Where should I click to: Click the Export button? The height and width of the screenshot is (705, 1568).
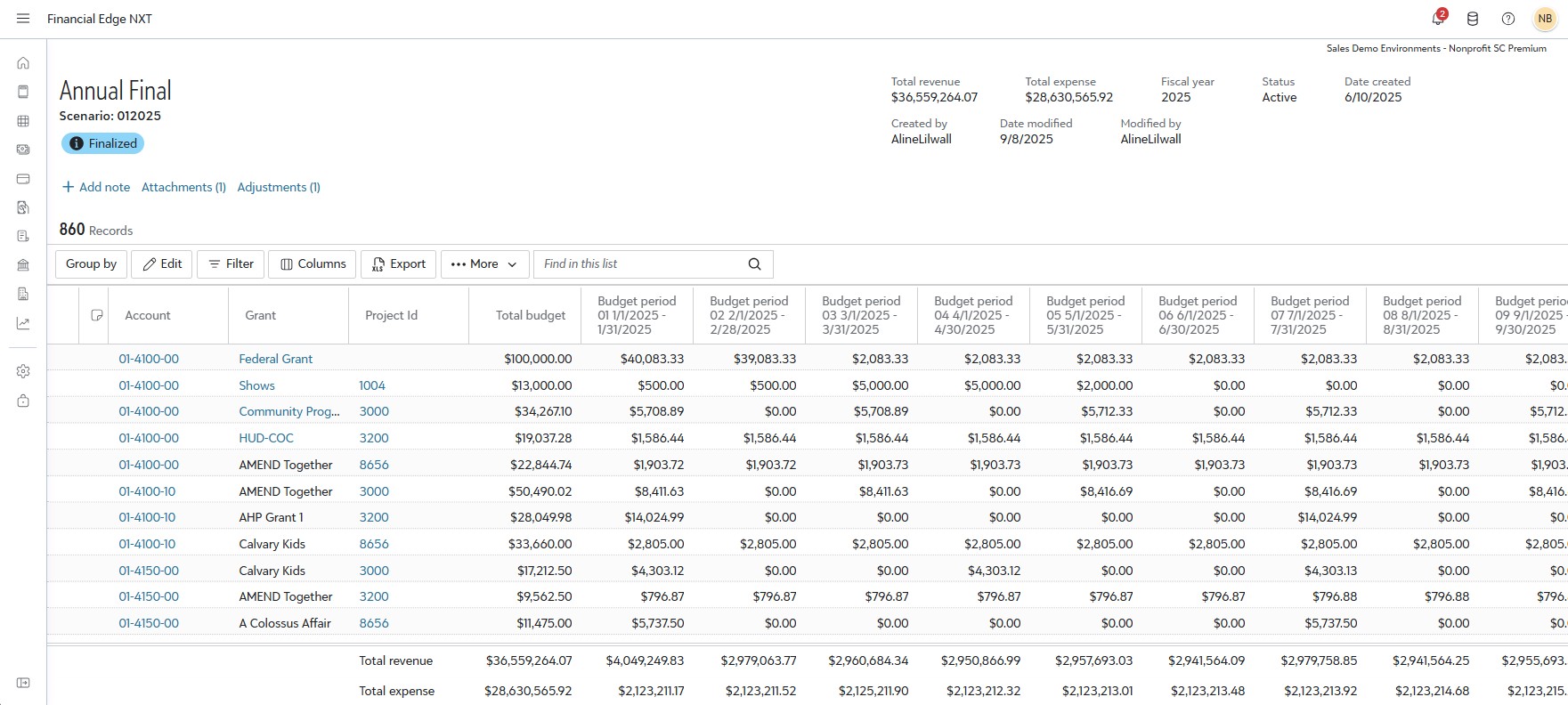398,264
